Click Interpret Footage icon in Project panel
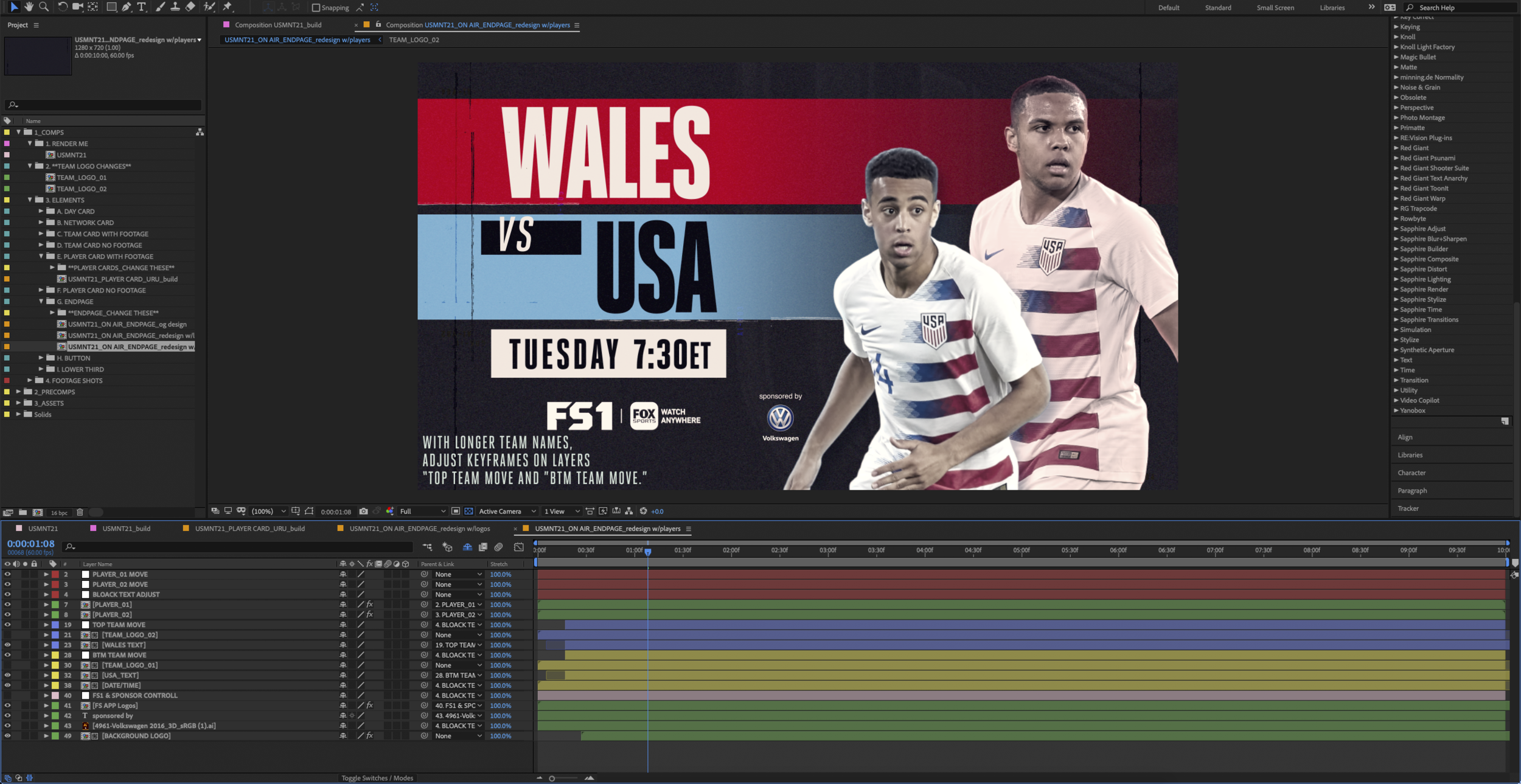The image size is (1521, 784). [8, 513]
